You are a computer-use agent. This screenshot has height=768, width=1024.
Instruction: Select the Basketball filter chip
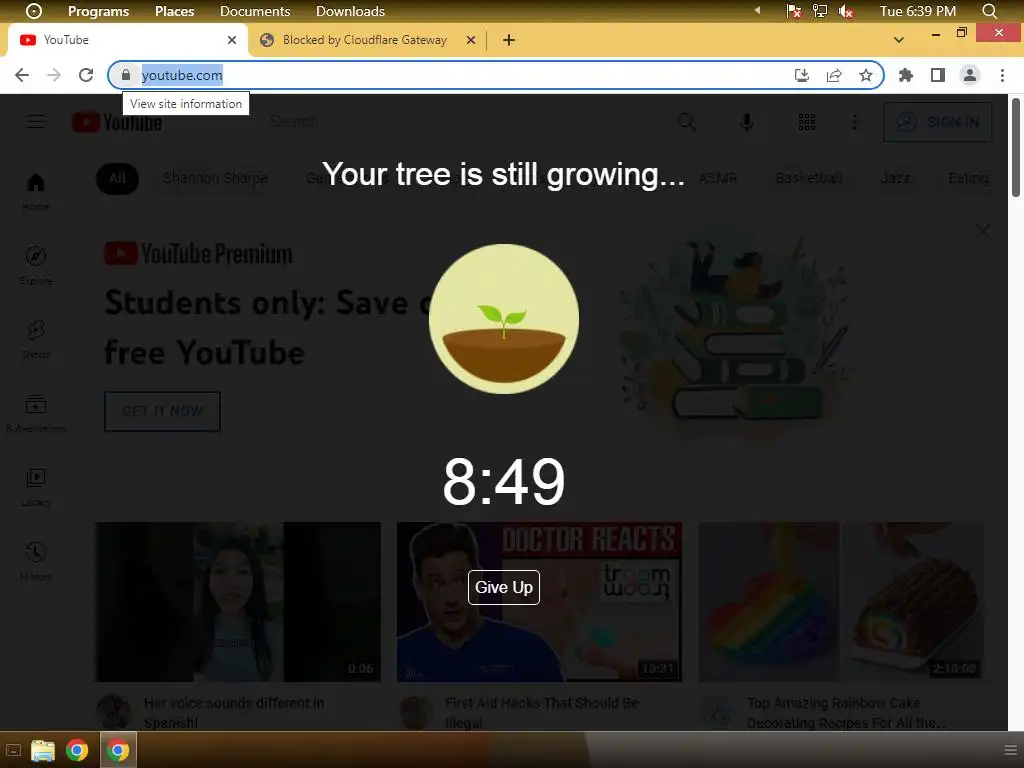click(x=809, y=178)
